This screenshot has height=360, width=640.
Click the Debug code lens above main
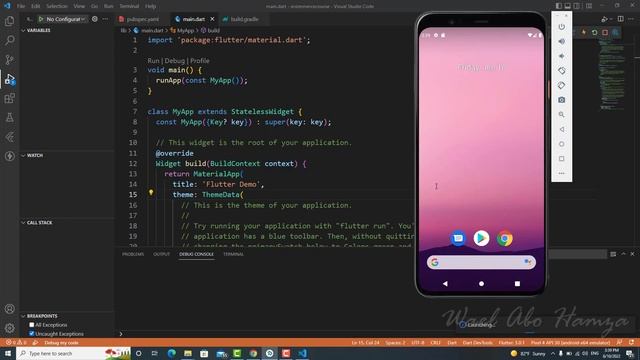coord(175,60)
